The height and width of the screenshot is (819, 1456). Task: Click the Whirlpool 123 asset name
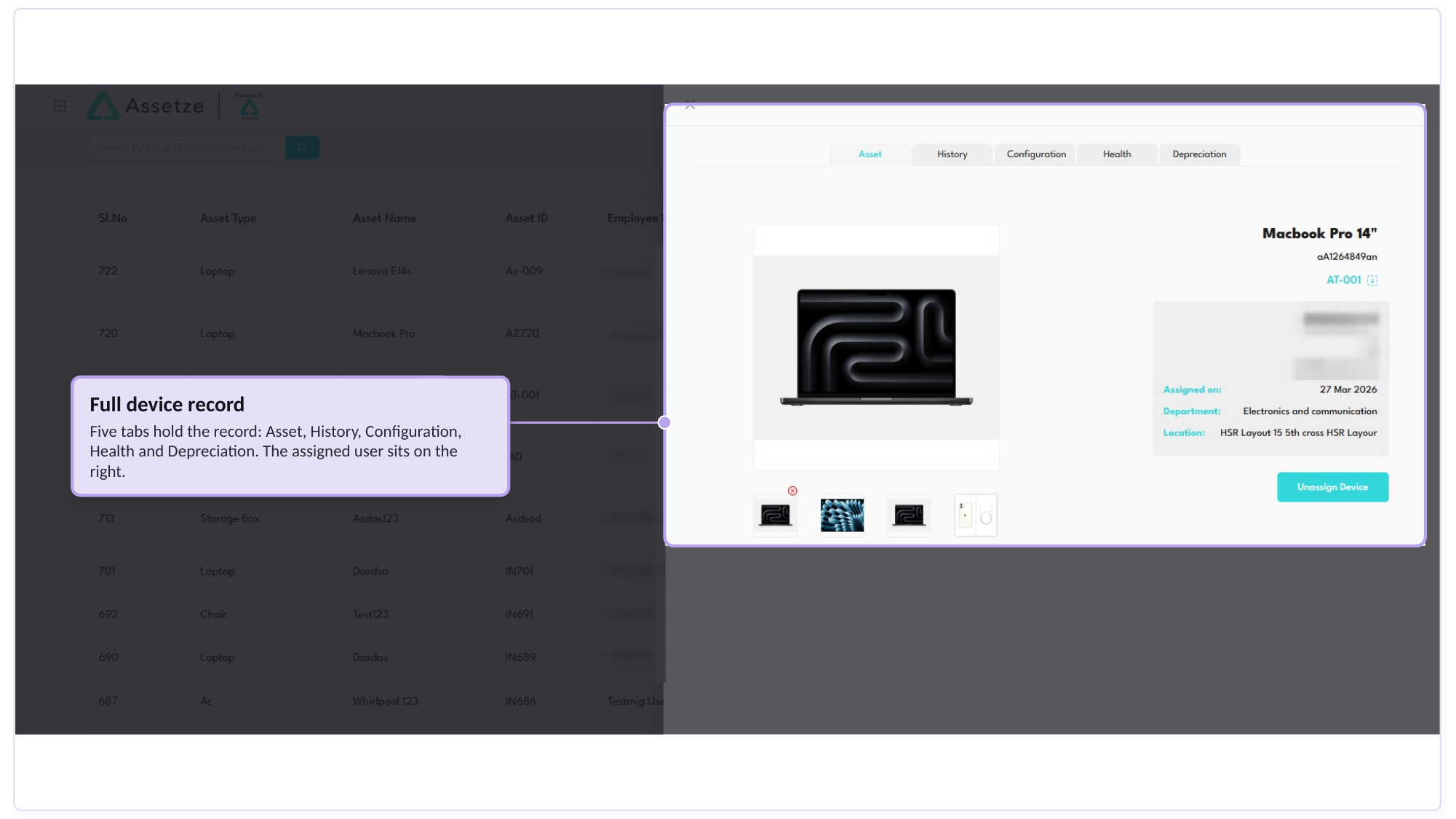point(386,701)
